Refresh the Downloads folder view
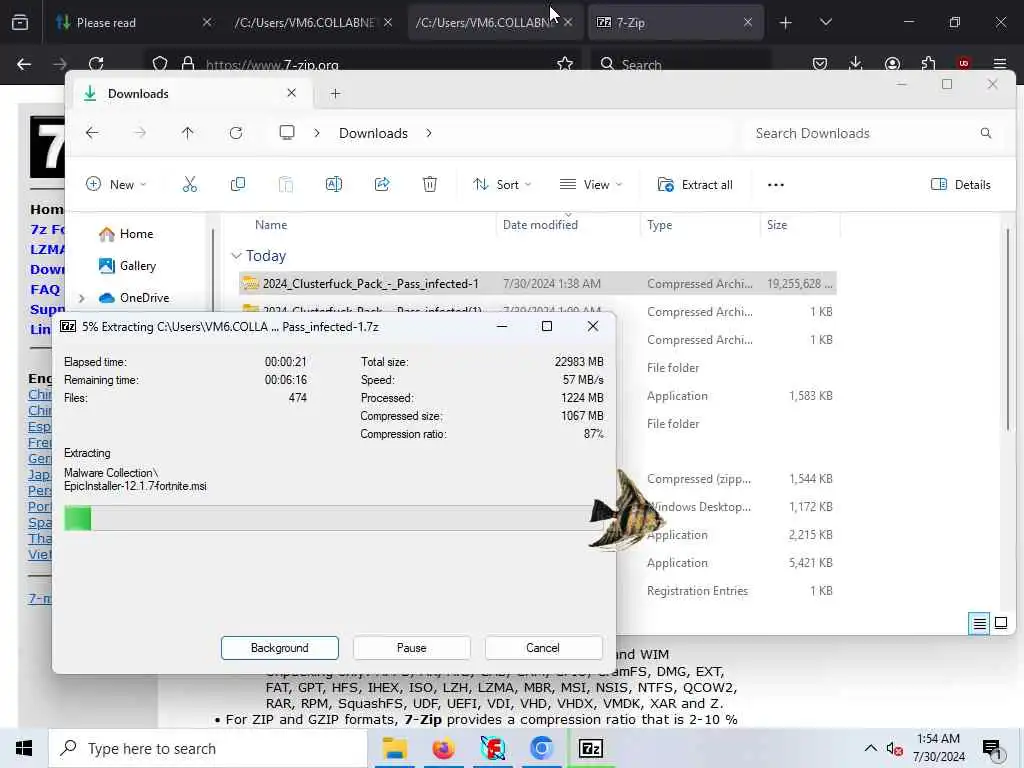 (x=236, y=133)
